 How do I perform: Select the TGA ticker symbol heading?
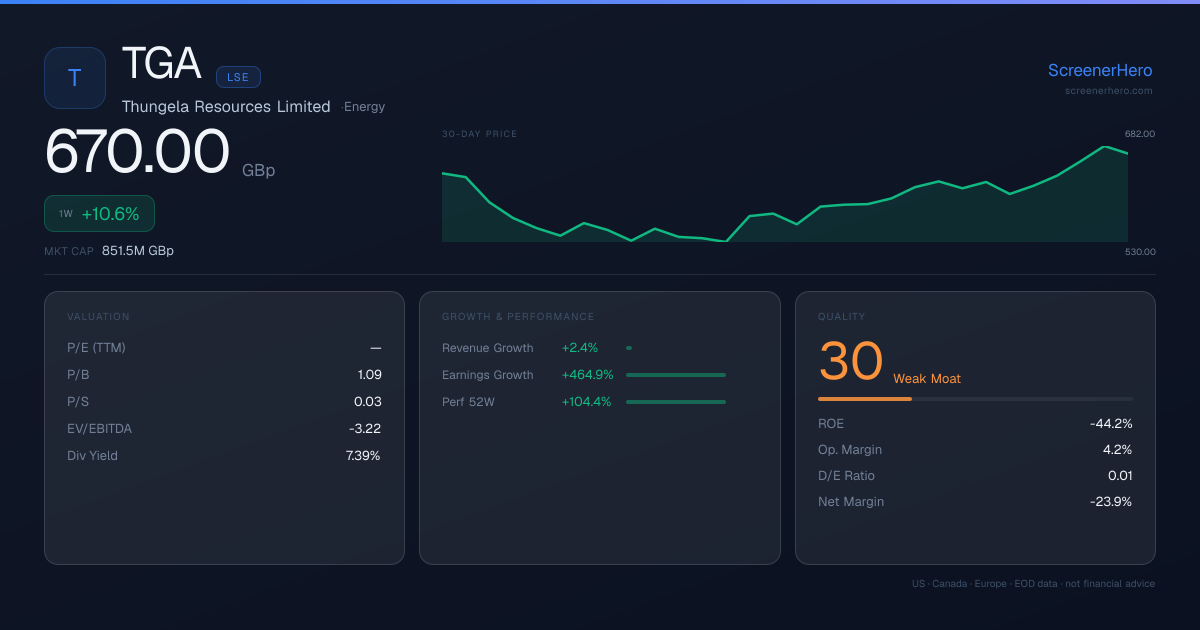pyautogui.click(x=162, y=65)
